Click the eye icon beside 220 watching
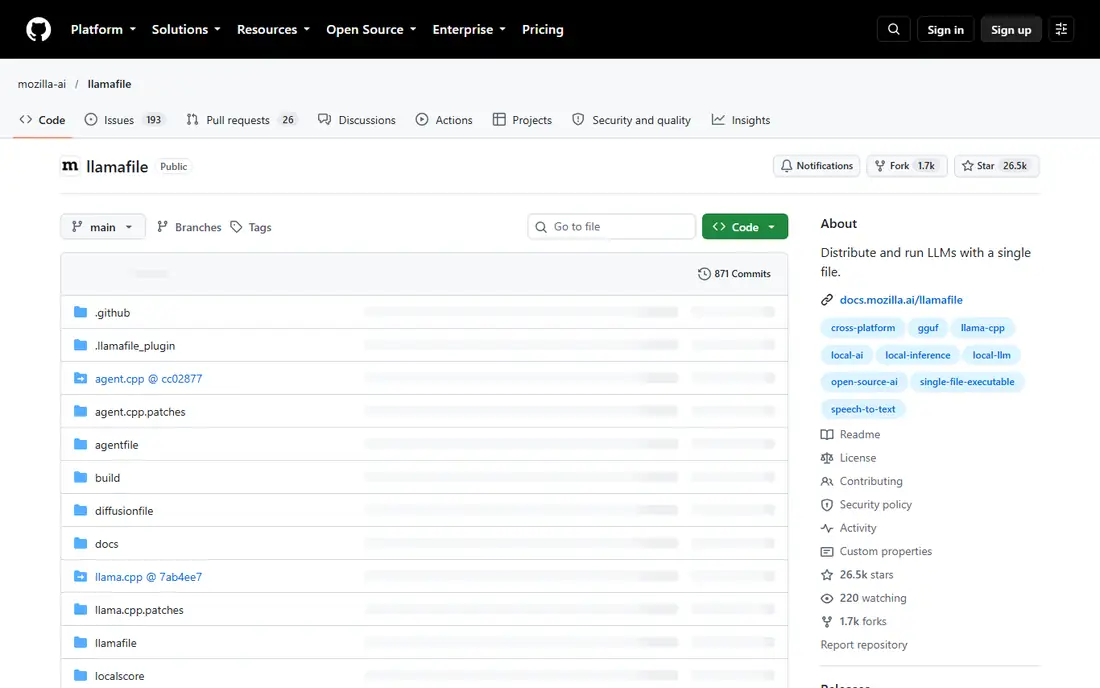 [x=827, y=598]
